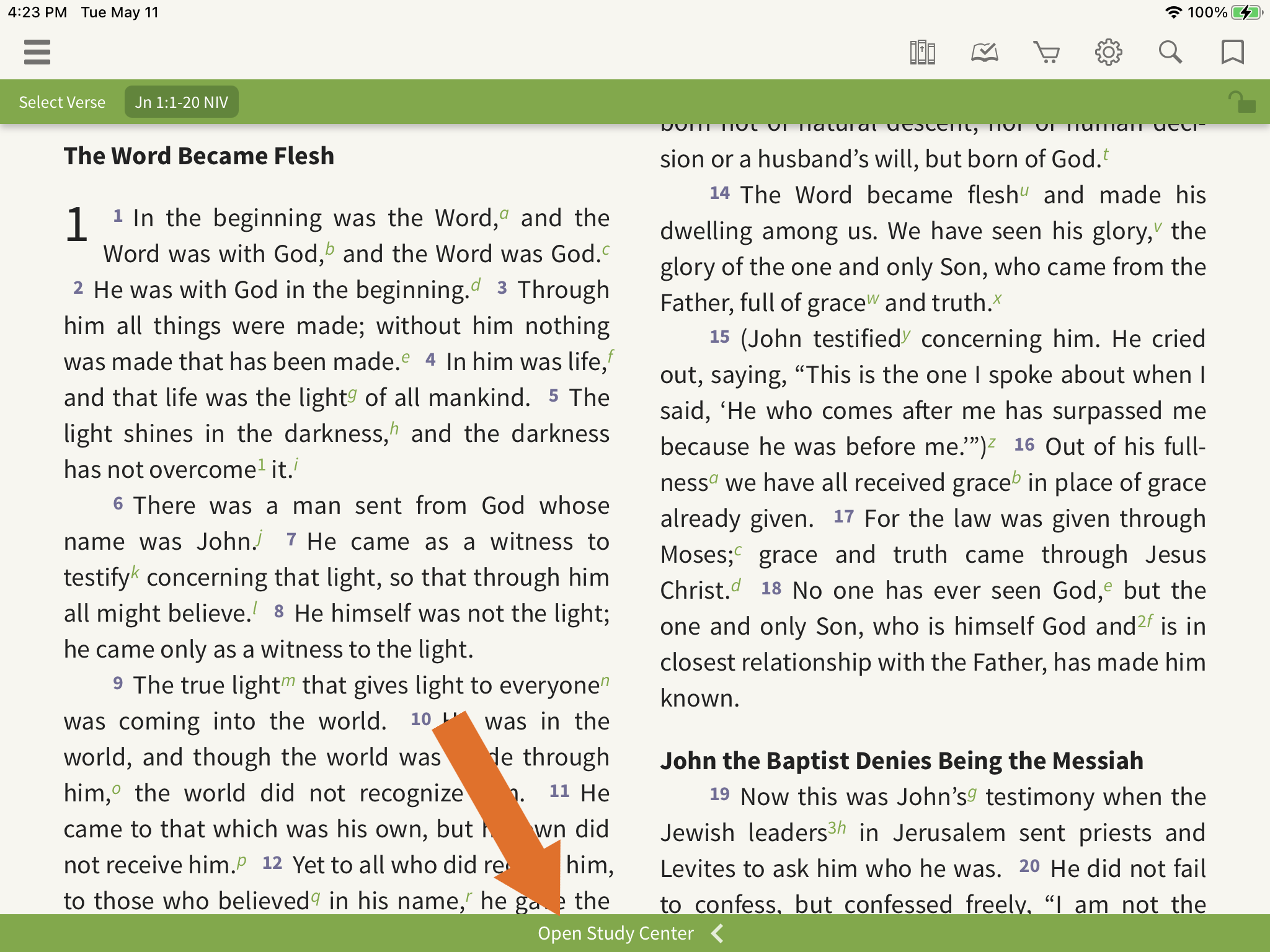Tap the bookmark icon
Viewport: 1270px width, 952px height.
pyautogui.click(x=1232, y=52)
